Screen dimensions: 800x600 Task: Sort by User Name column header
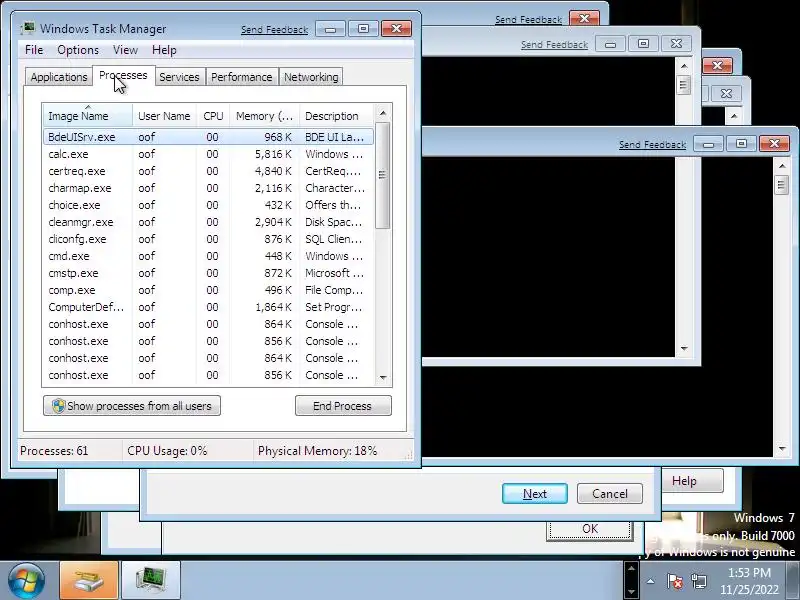click(164, 116)
